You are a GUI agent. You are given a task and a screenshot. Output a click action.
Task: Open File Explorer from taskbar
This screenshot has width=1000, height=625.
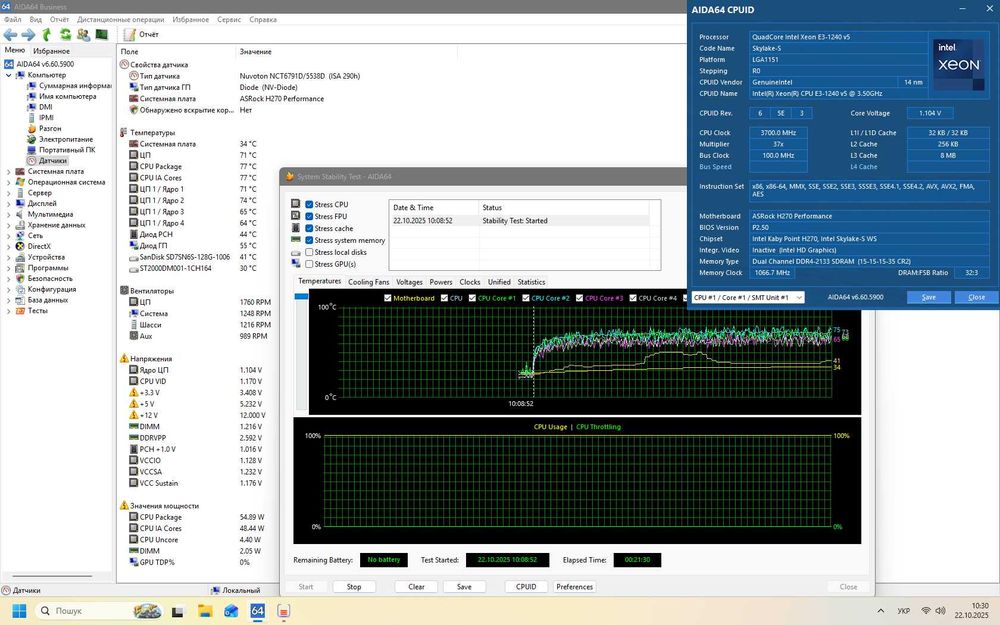[x=205, y=611]
